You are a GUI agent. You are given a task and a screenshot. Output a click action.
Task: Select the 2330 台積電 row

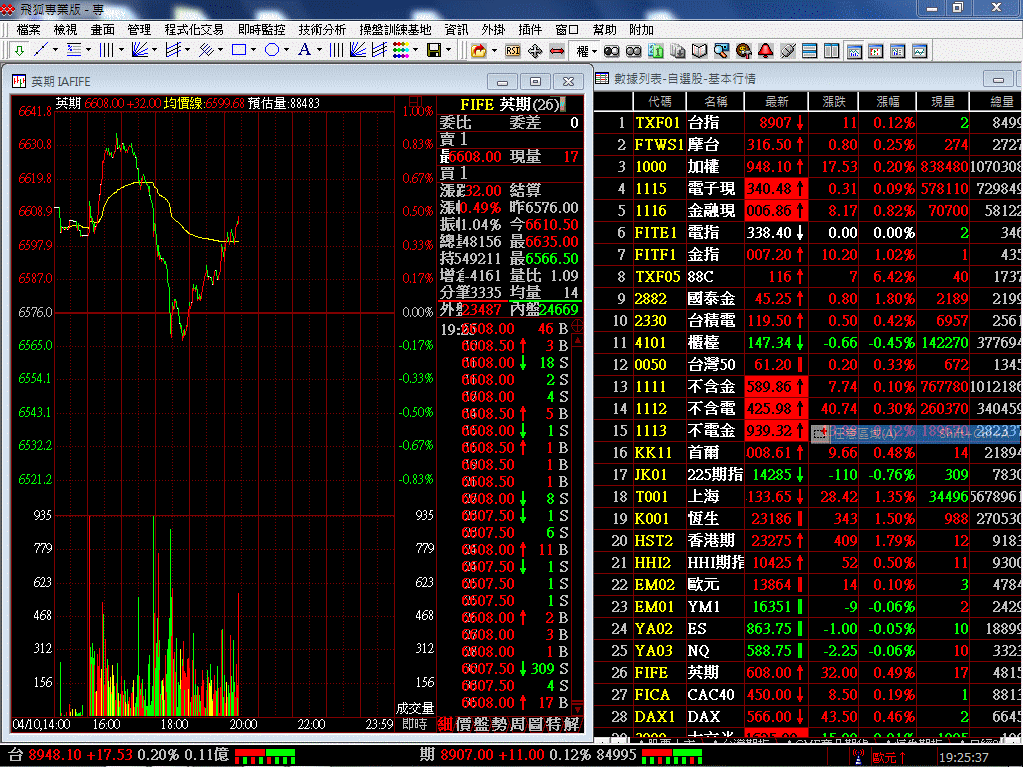click(808, 321)
